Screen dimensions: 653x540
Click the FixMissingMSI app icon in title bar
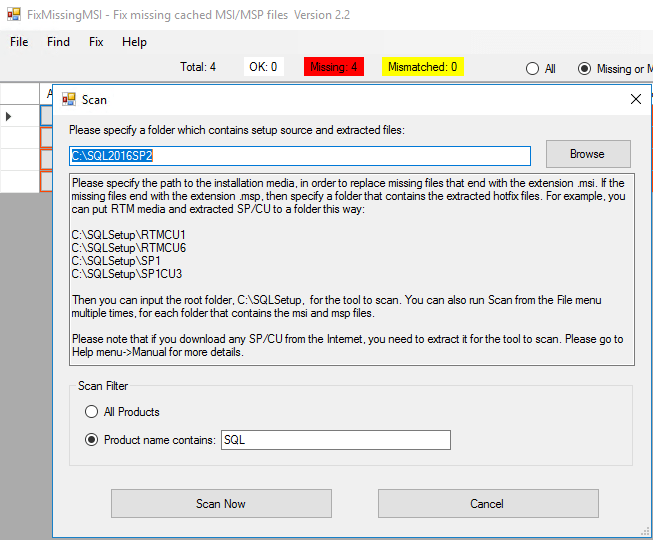coord(13,14)
